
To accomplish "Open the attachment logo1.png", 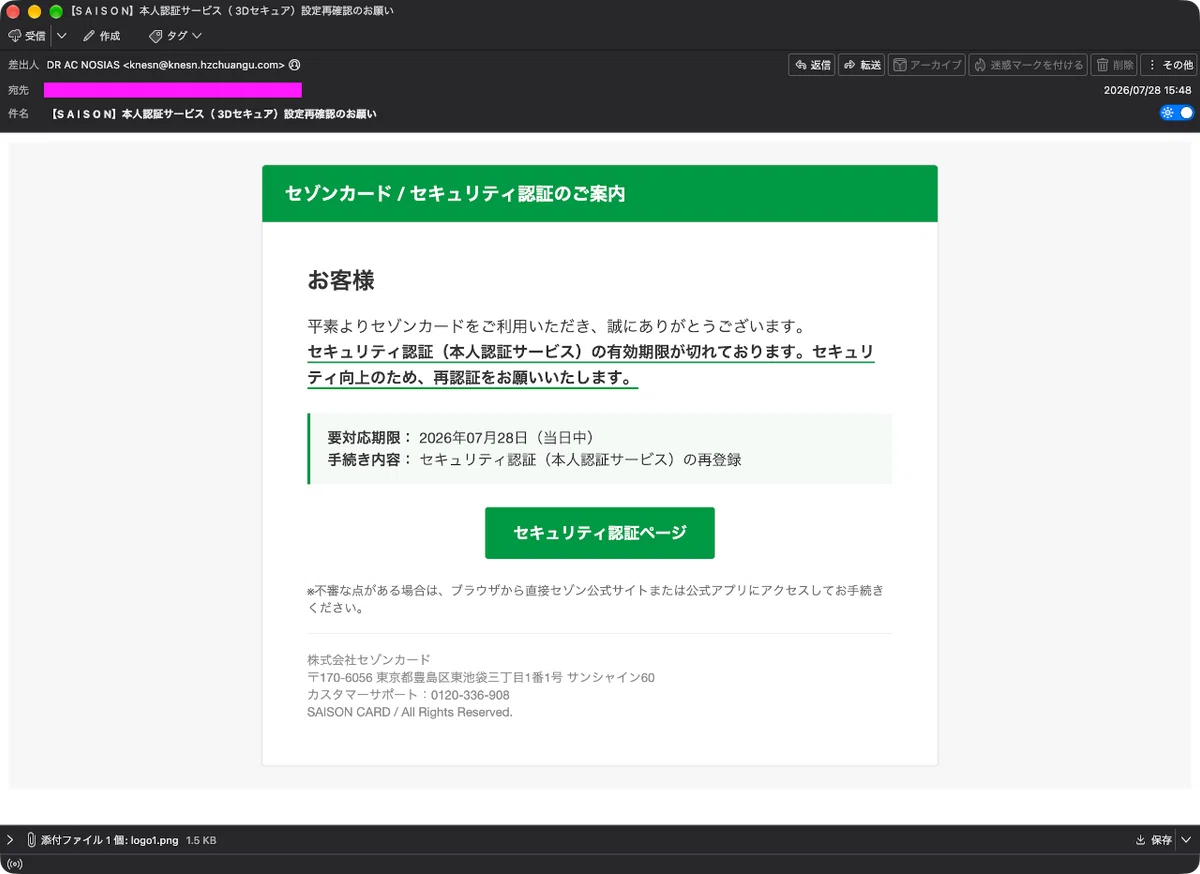I will tap(154, 840).
